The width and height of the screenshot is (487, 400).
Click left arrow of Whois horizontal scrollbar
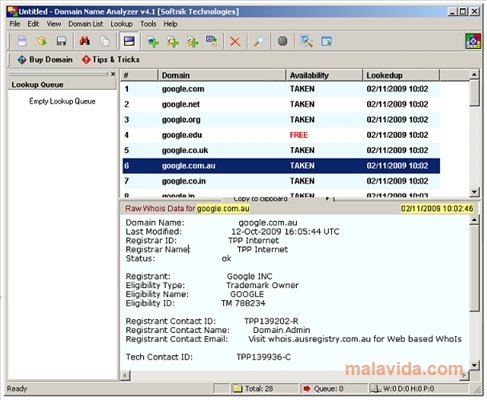125,376
